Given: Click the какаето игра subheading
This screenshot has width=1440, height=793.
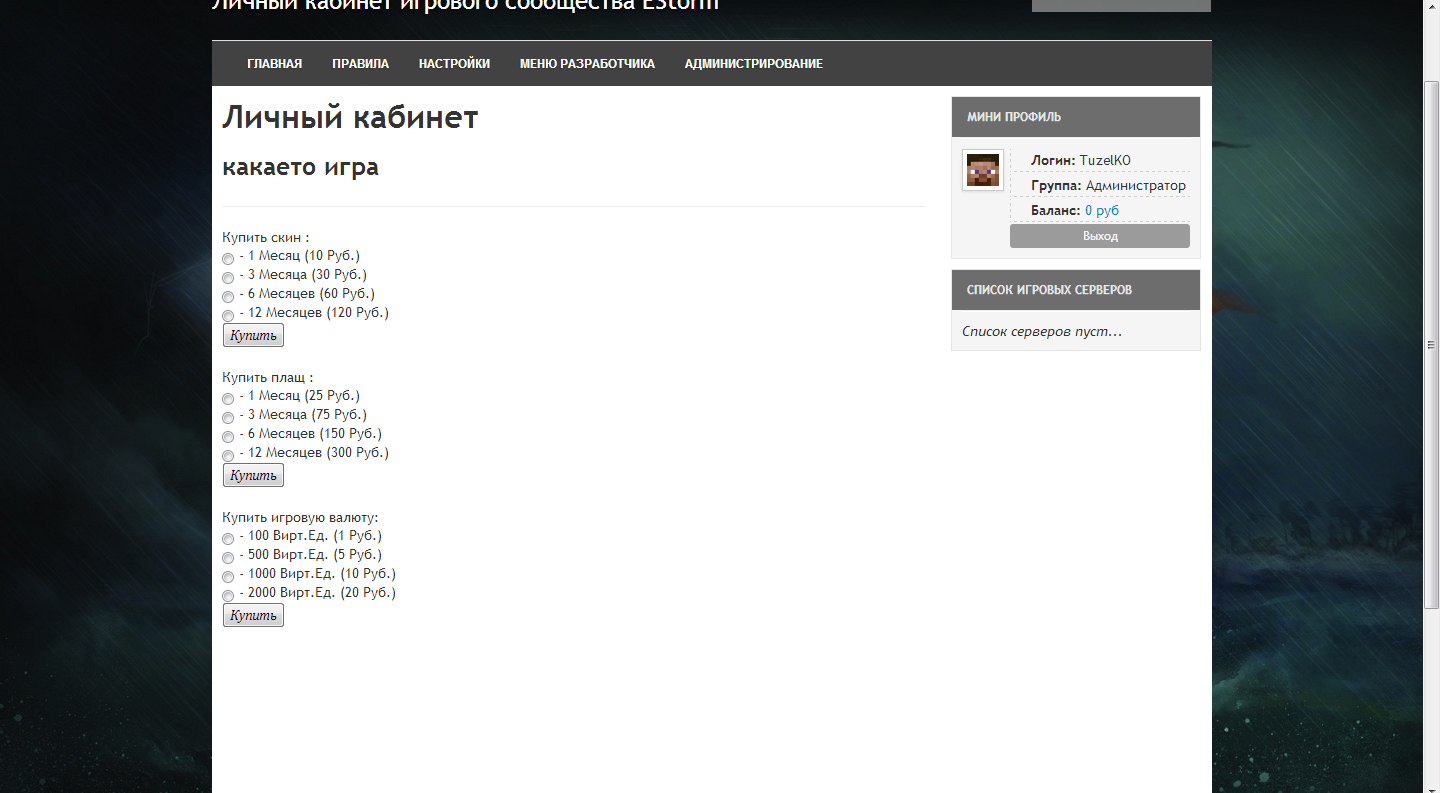Looking at the screenshot, I should point(300,167).
